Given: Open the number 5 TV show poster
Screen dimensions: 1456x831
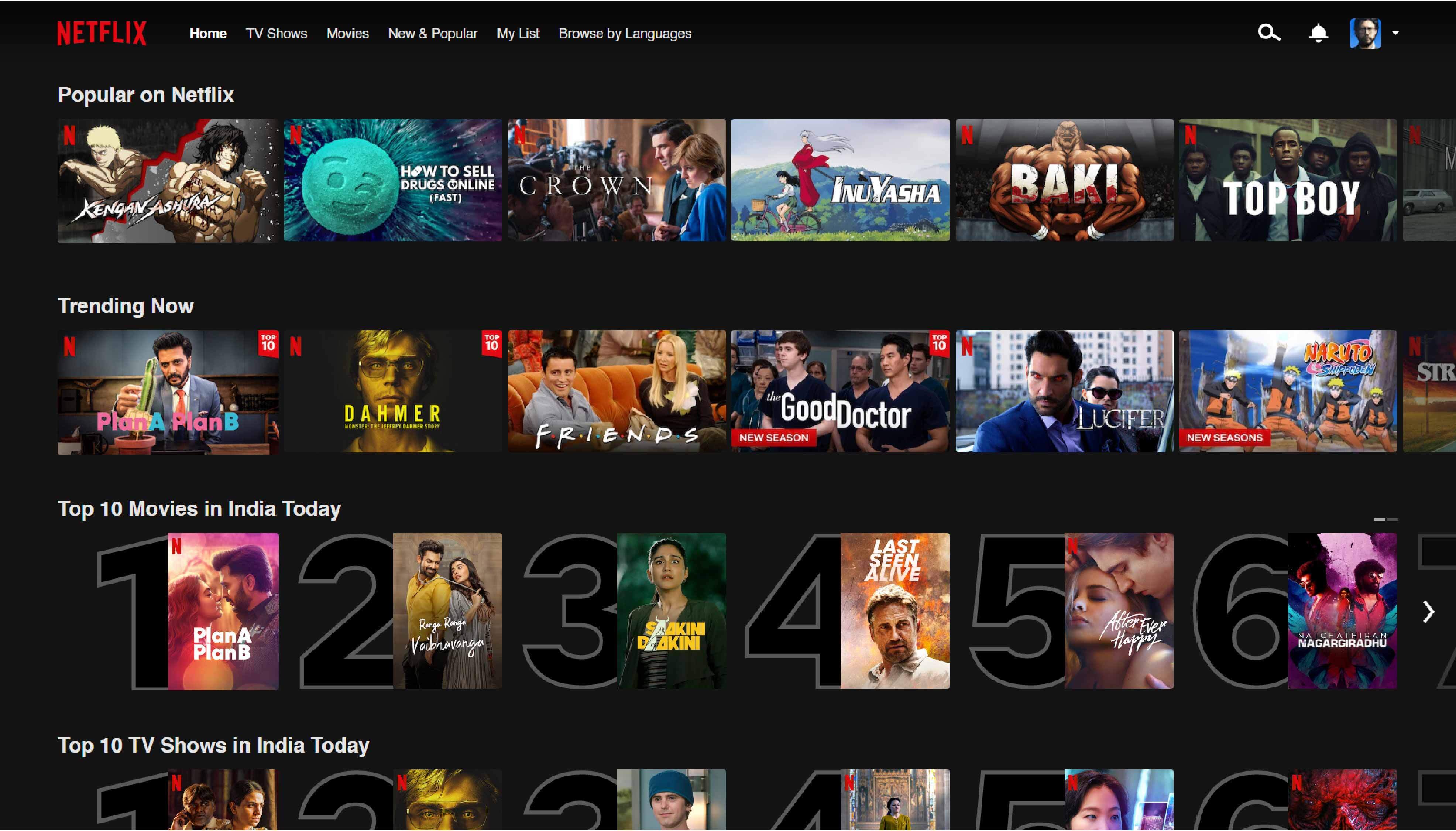Looking at the screenshot, I should (x=1119, y=800).
